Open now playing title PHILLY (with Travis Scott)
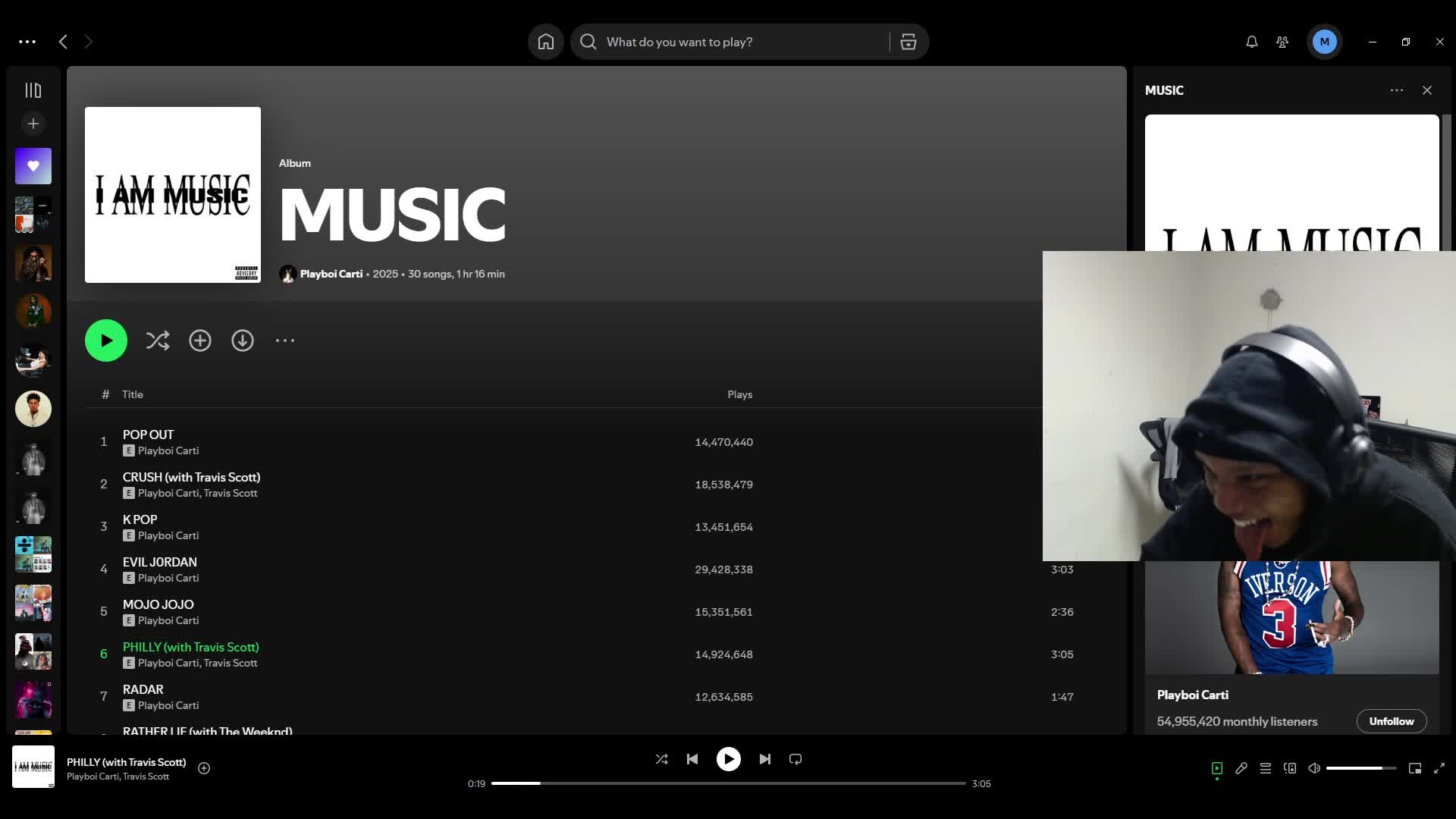1456x819 pixels. point(126,762)
